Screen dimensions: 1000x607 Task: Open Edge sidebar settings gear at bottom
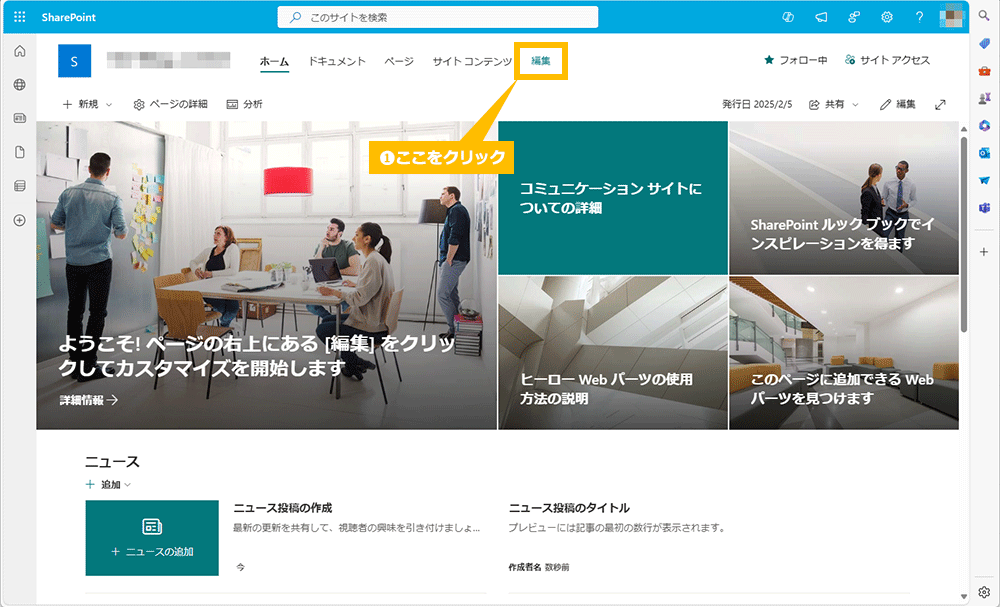click(x=984, y=592)
